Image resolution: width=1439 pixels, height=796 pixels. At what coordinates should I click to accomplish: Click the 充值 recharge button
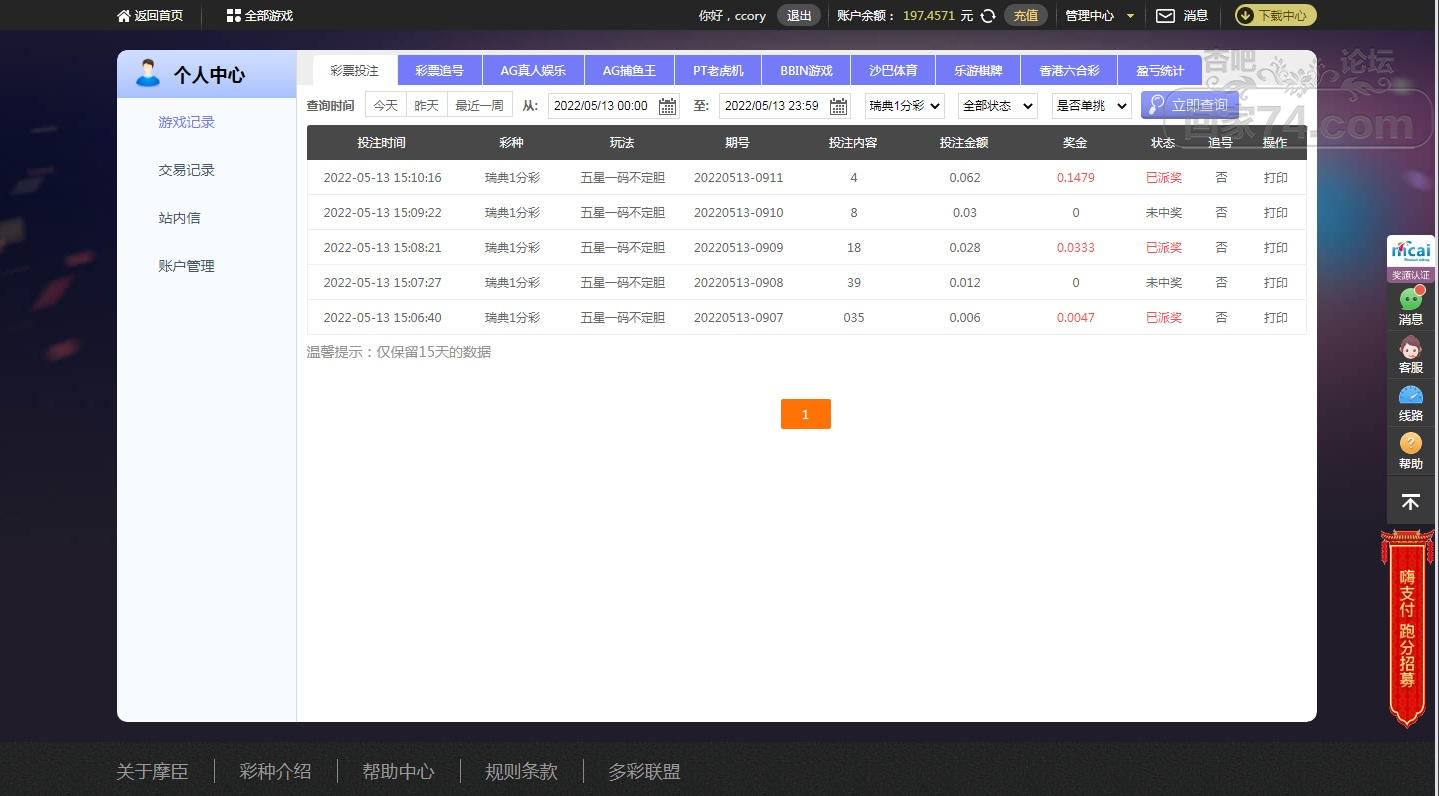click(1025, 16)
